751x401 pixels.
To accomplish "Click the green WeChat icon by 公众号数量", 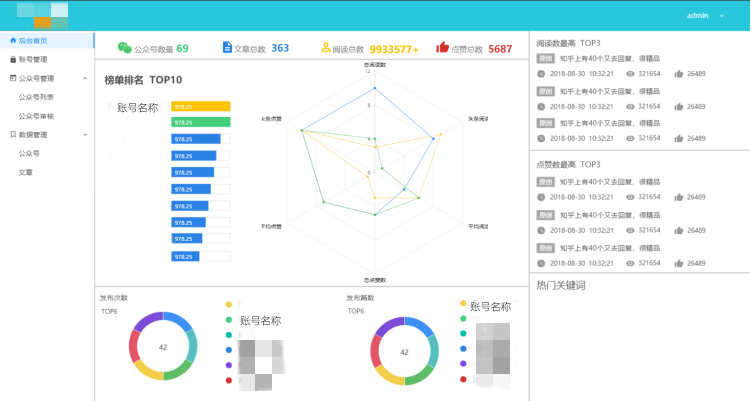I will 124,47.
